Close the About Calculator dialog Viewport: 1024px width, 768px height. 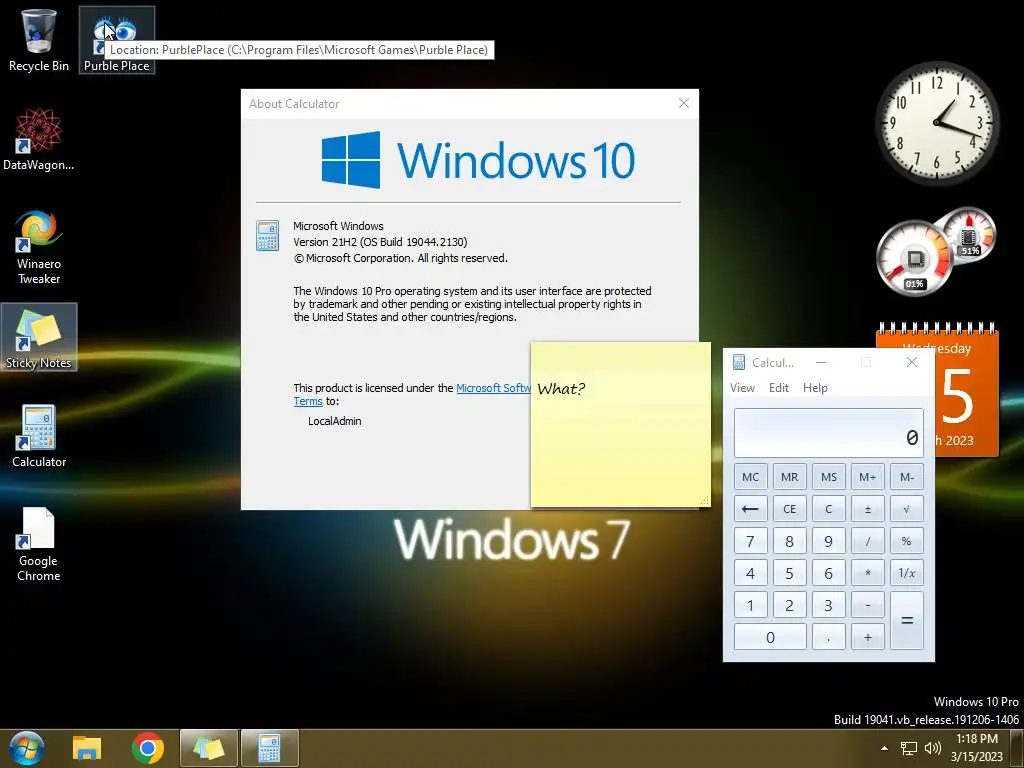[x=684, y=104]
